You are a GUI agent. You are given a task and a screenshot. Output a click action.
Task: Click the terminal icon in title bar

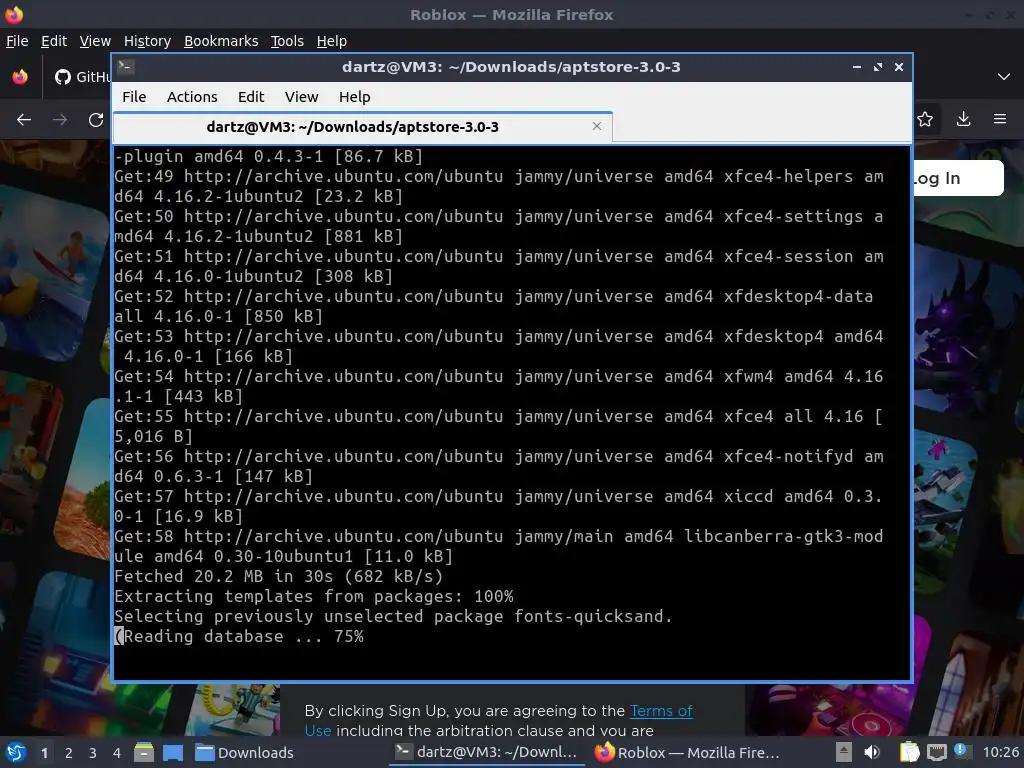pyautogui.click(x=126, y=67)
